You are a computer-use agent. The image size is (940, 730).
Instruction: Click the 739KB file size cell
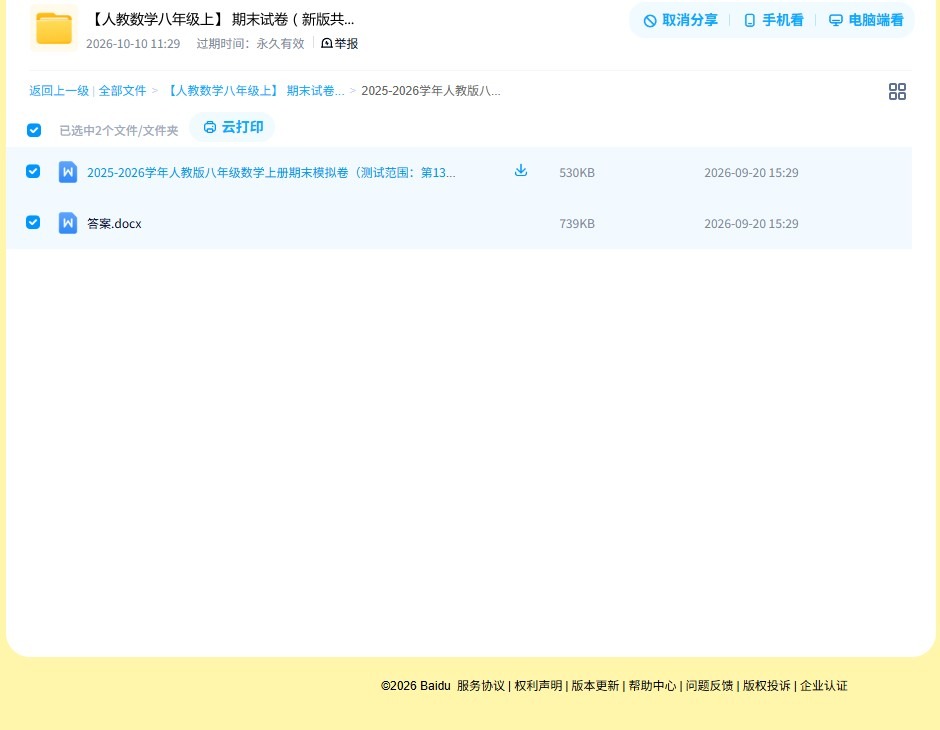point(577,224)
